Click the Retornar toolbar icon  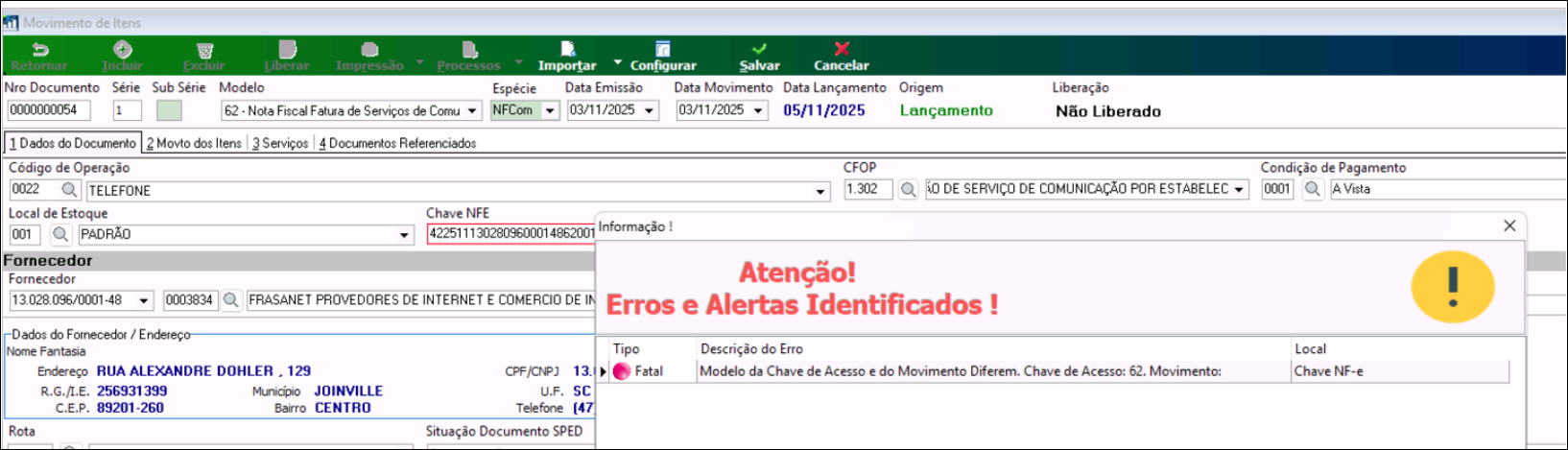[x=40, y=50]
